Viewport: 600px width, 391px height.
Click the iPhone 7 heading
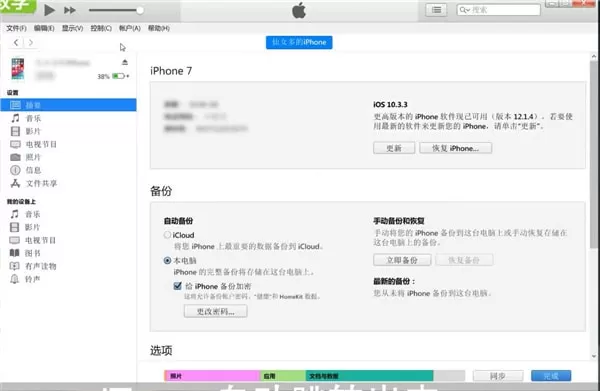pos(171,71)
